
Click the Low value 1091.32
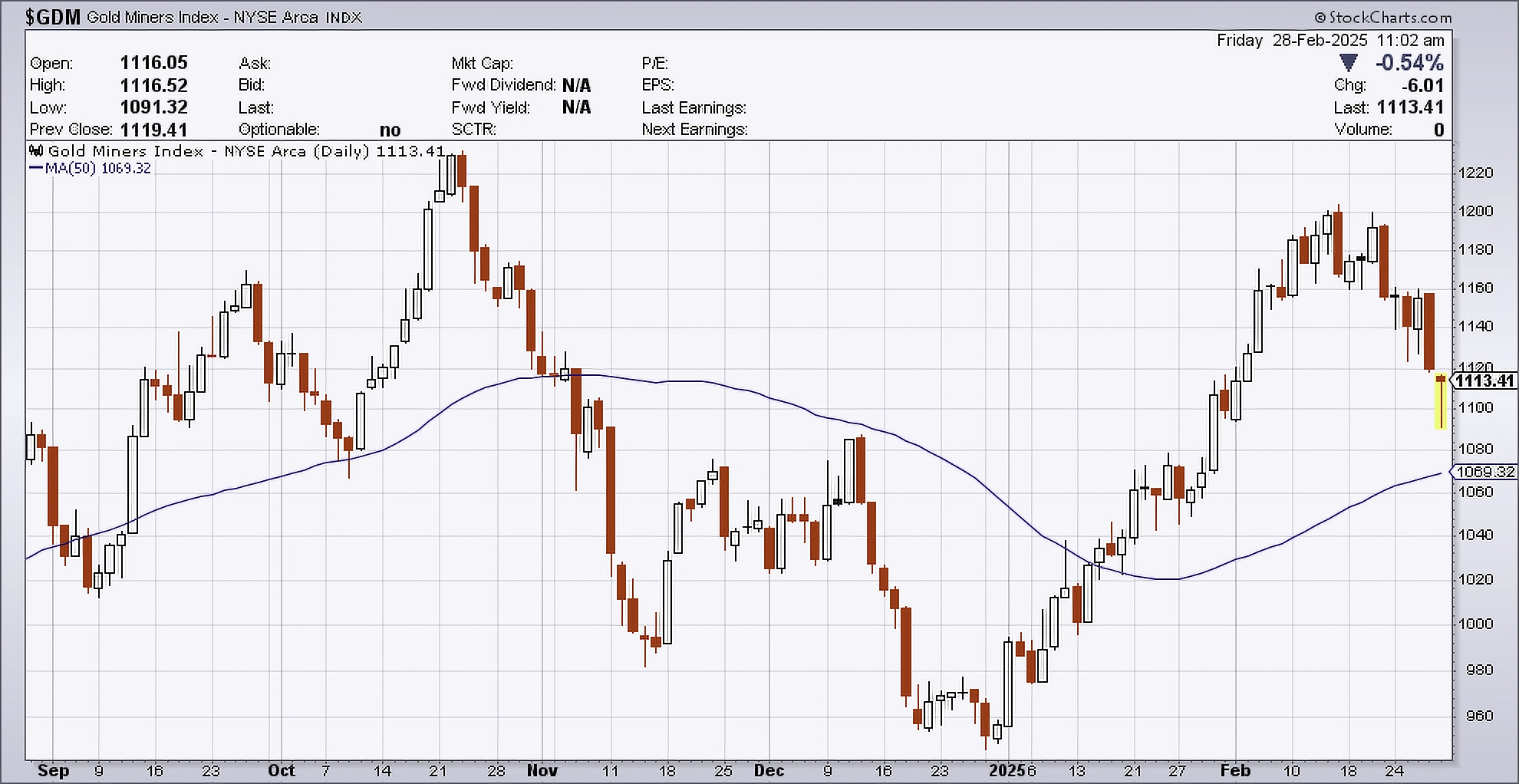(153, 107)
